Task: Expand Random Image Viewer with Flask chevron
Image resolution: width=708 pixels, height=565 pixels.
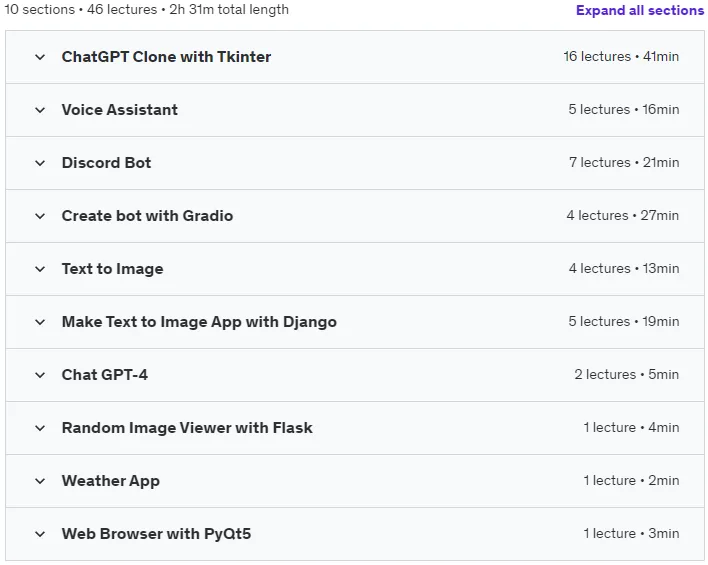Action: click(x=40, y=428)
